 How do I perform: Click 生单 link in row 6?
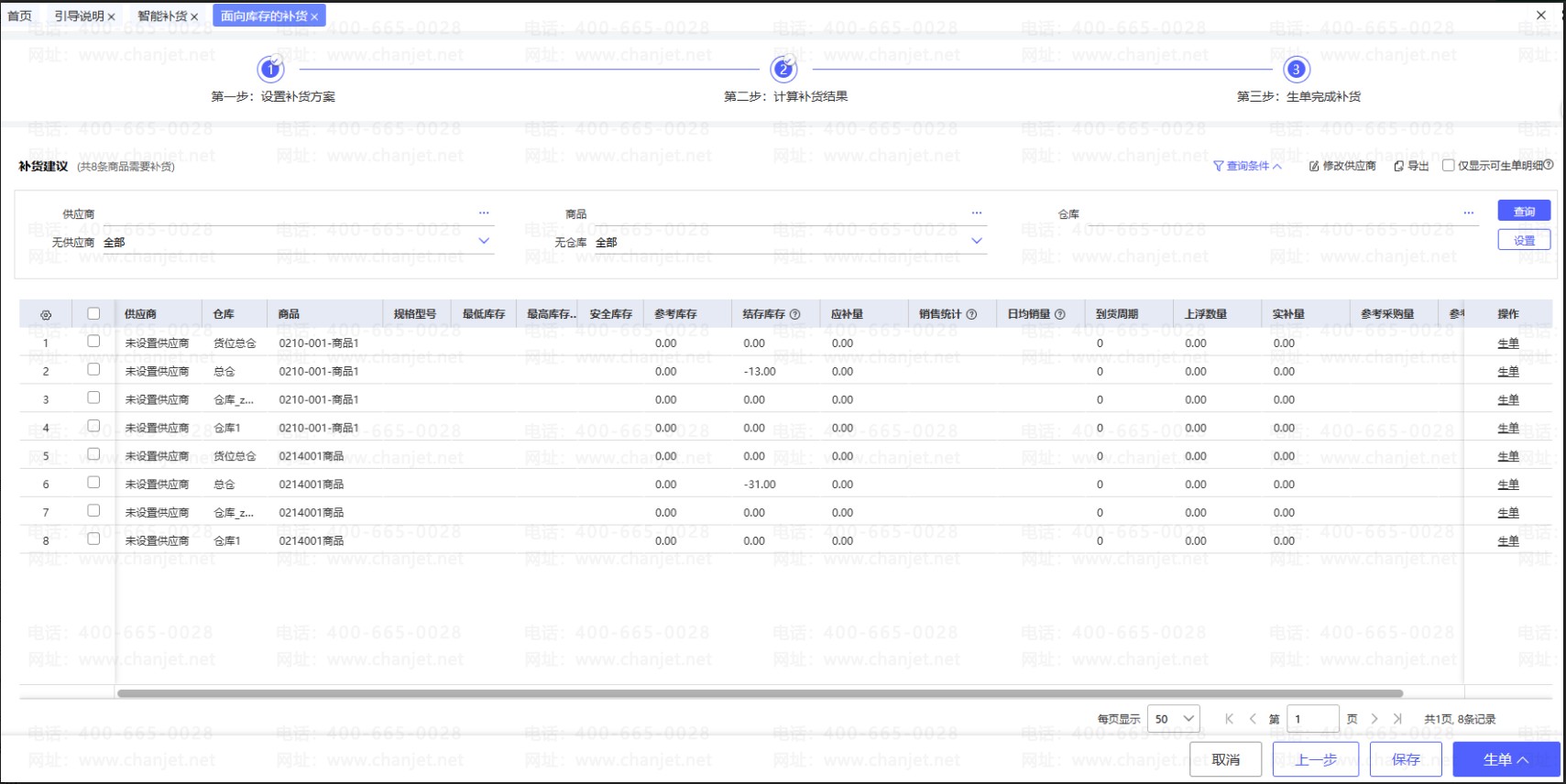[x=1508, y=485]
